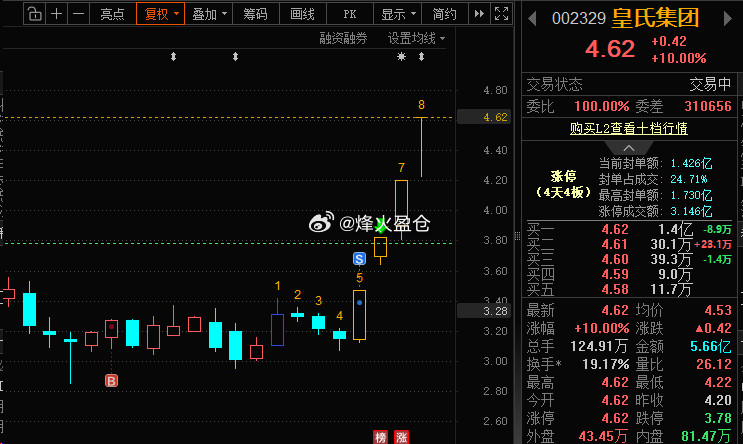This screenshot has height=444, width=743.
Task: Open the 复权 dropdown
Action: (x=160, y=14)
